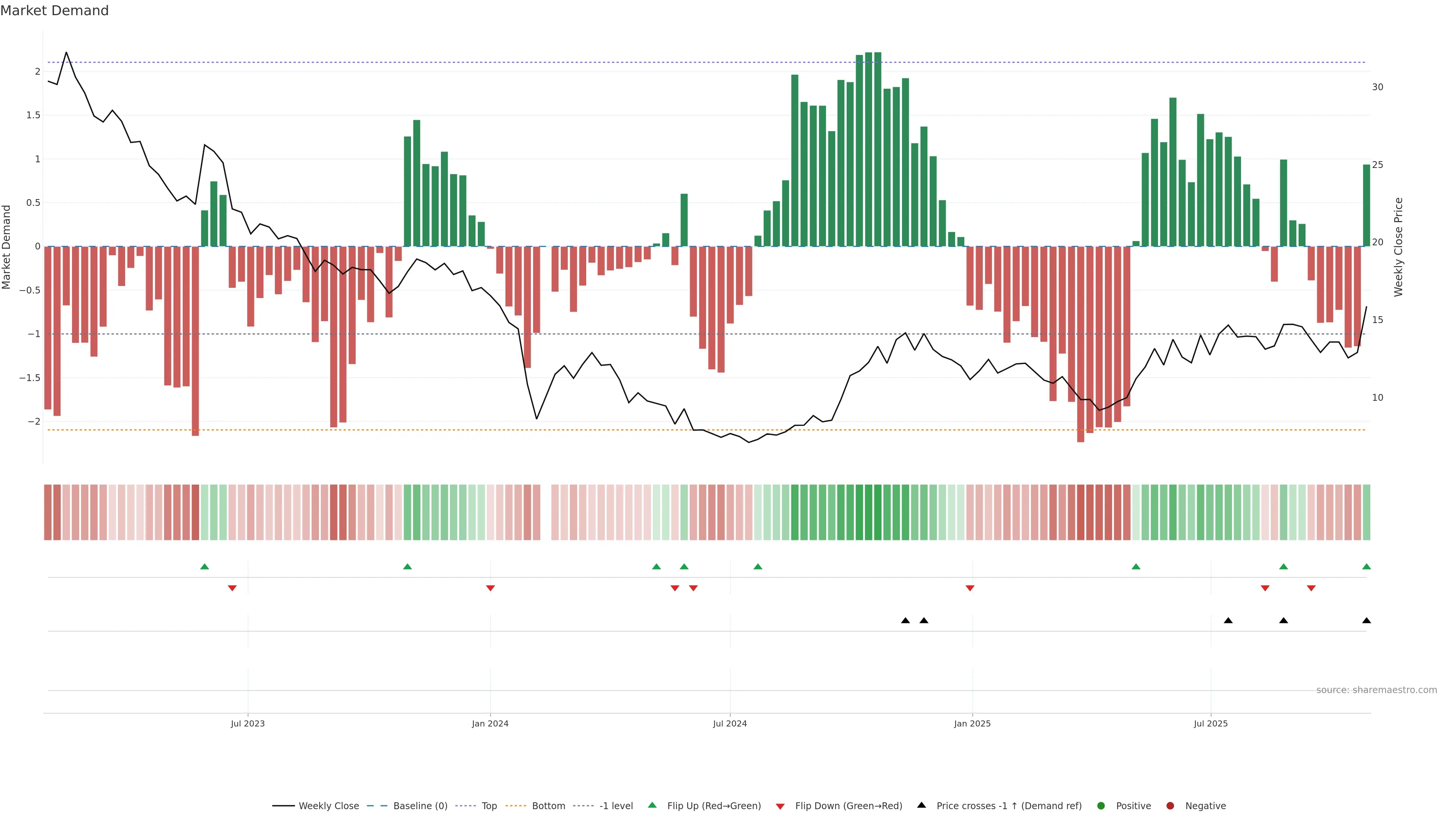Click the Jan 2025 x-axis label
Screen dimensions: 1456x819
click(972, 723)
